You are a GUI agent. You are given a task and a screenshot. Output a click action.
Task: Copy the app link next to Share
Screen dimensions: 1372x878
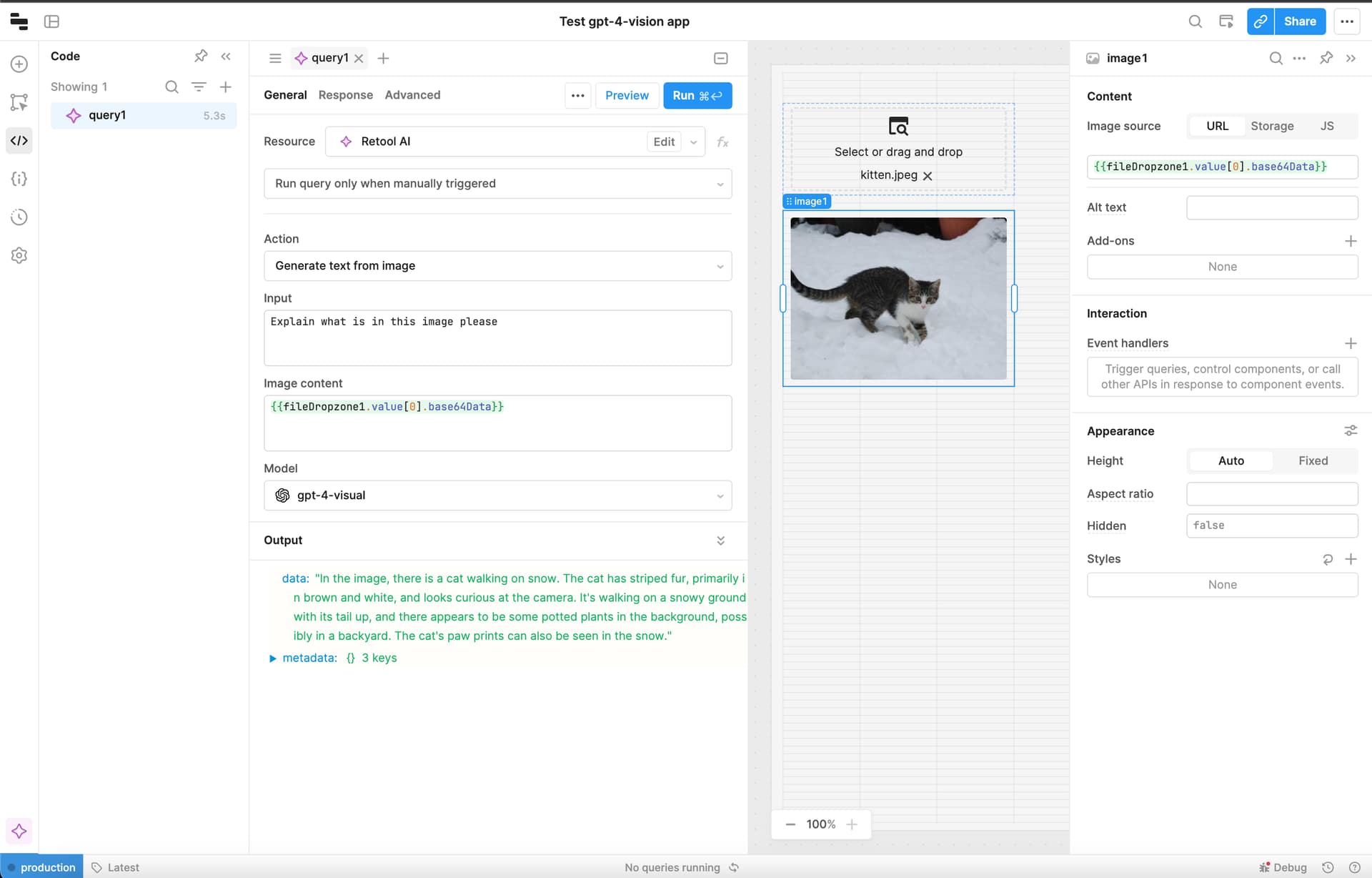1260,21
